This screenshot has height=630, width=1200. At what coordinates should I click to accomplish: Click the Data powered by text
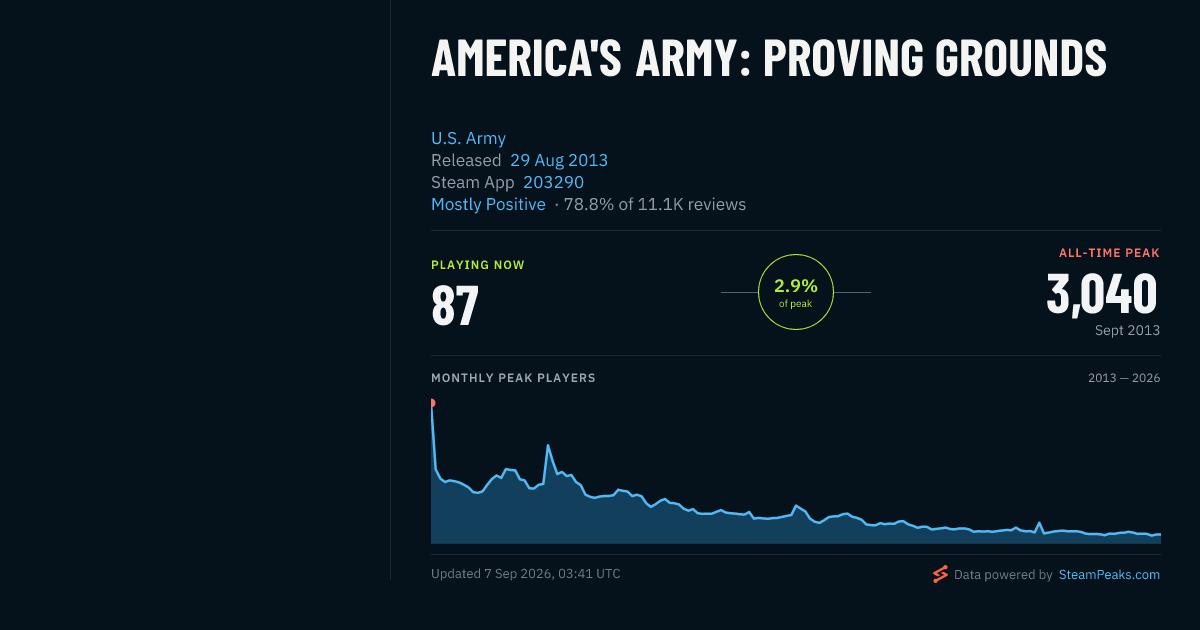1003,575
